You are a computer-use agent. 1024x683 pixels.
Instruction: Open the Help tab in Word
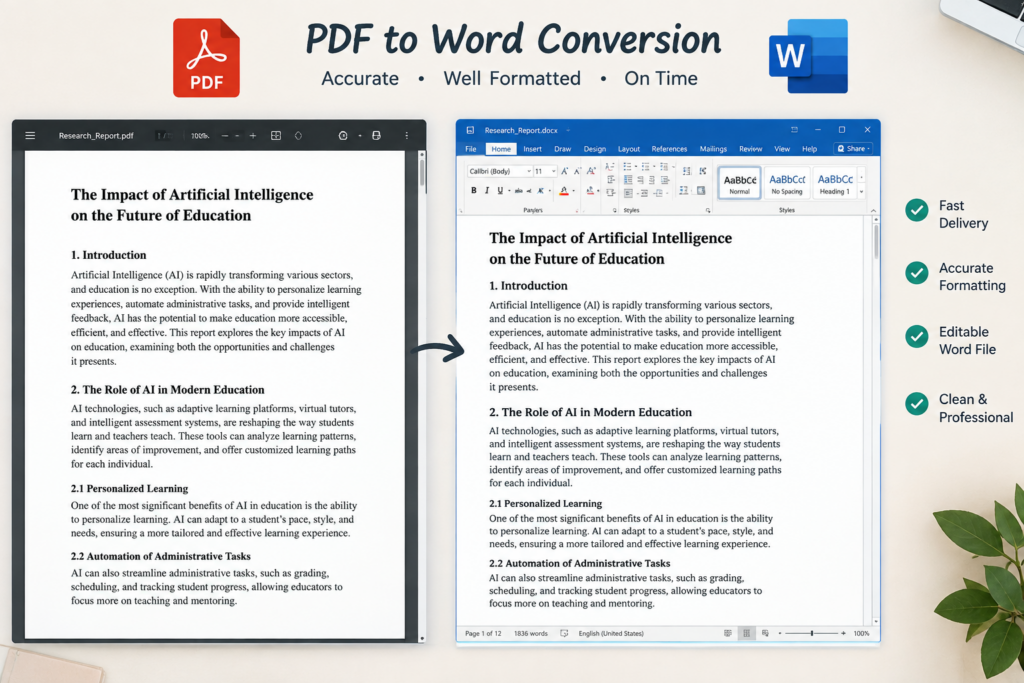[810, 149]
